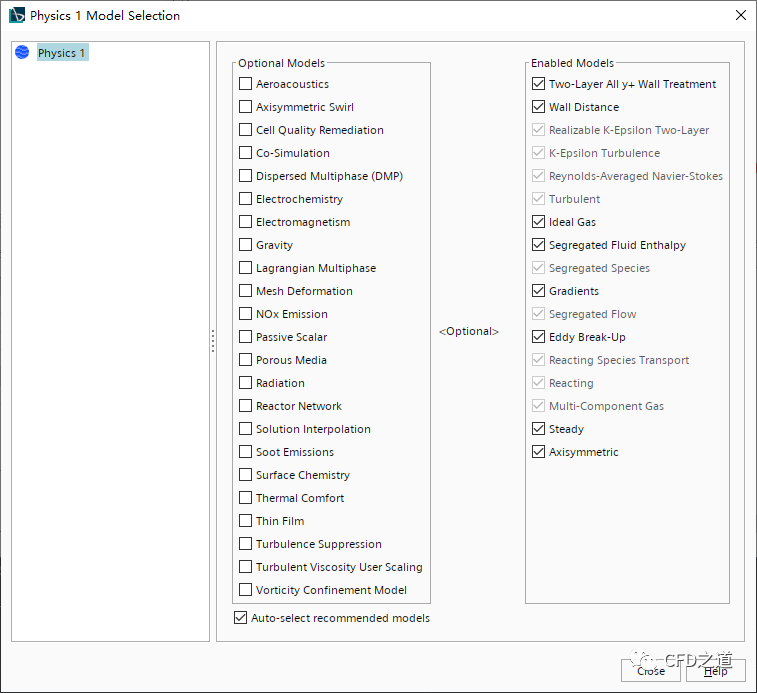Screen dimensions: 757x693
Task: Enable the Porous Media model
Action: pos(245,360)
